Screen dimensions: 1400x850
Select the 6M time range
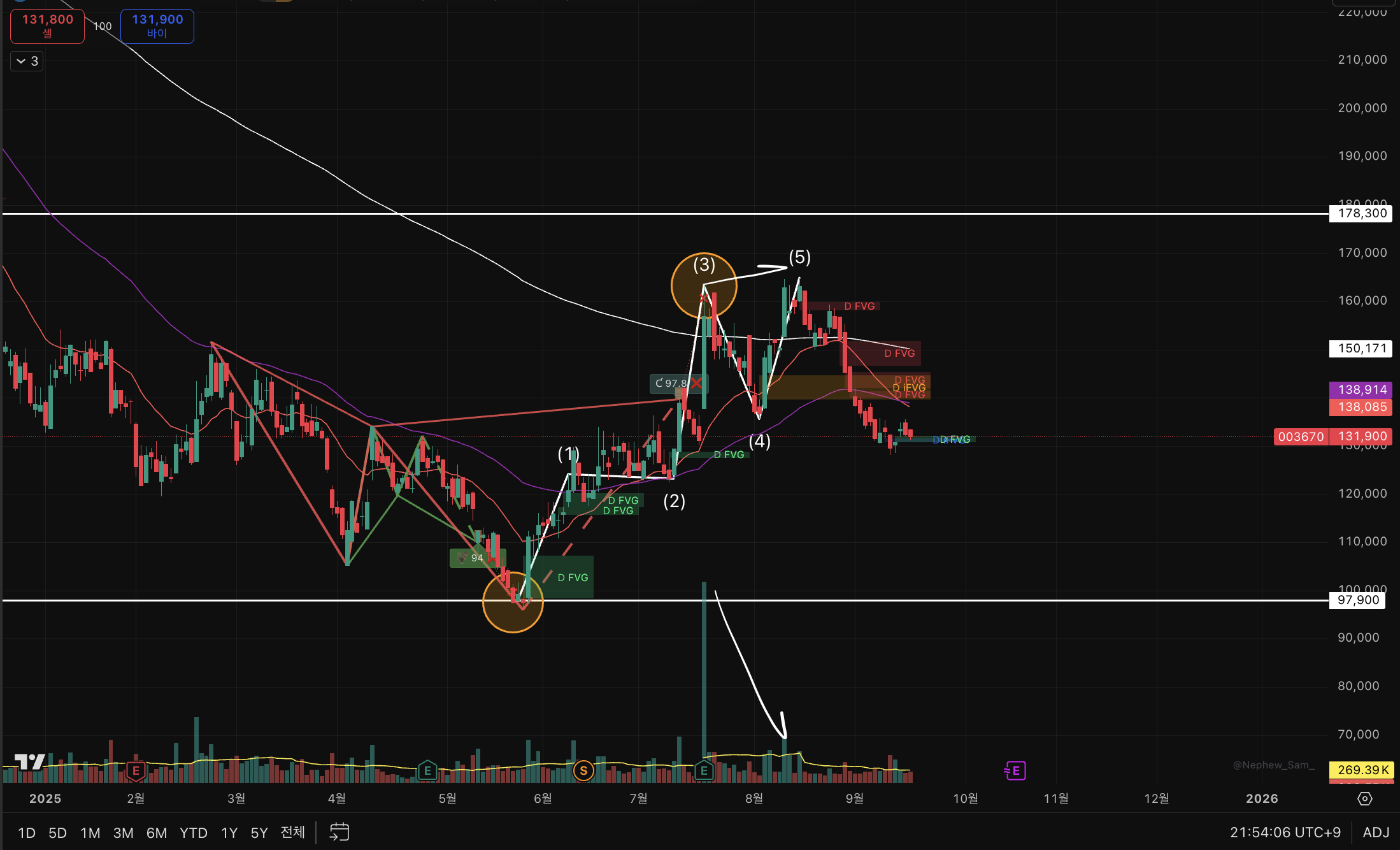[x=156, y=833]
